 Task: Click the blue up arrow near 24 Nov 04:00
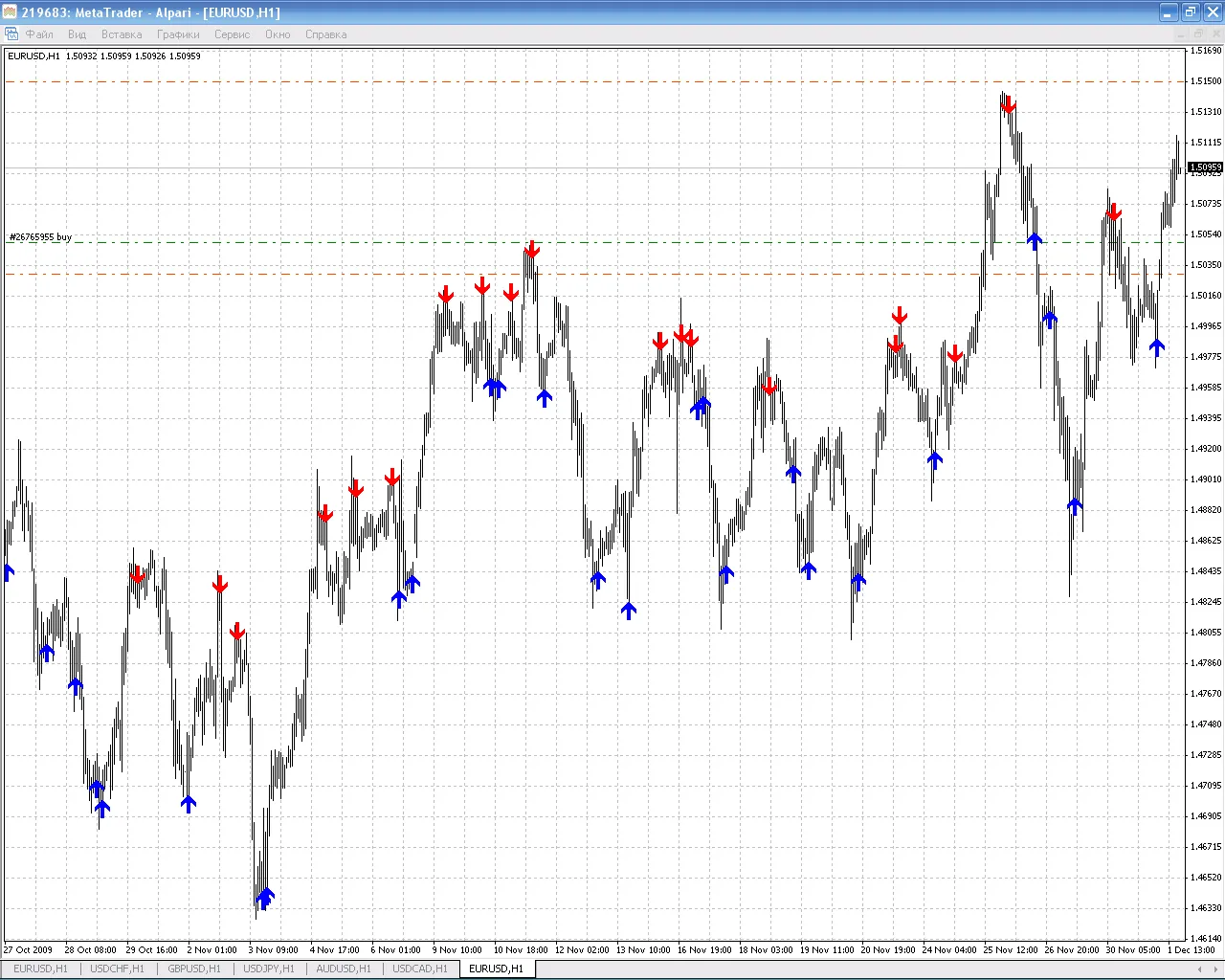[x=935, y=458]
